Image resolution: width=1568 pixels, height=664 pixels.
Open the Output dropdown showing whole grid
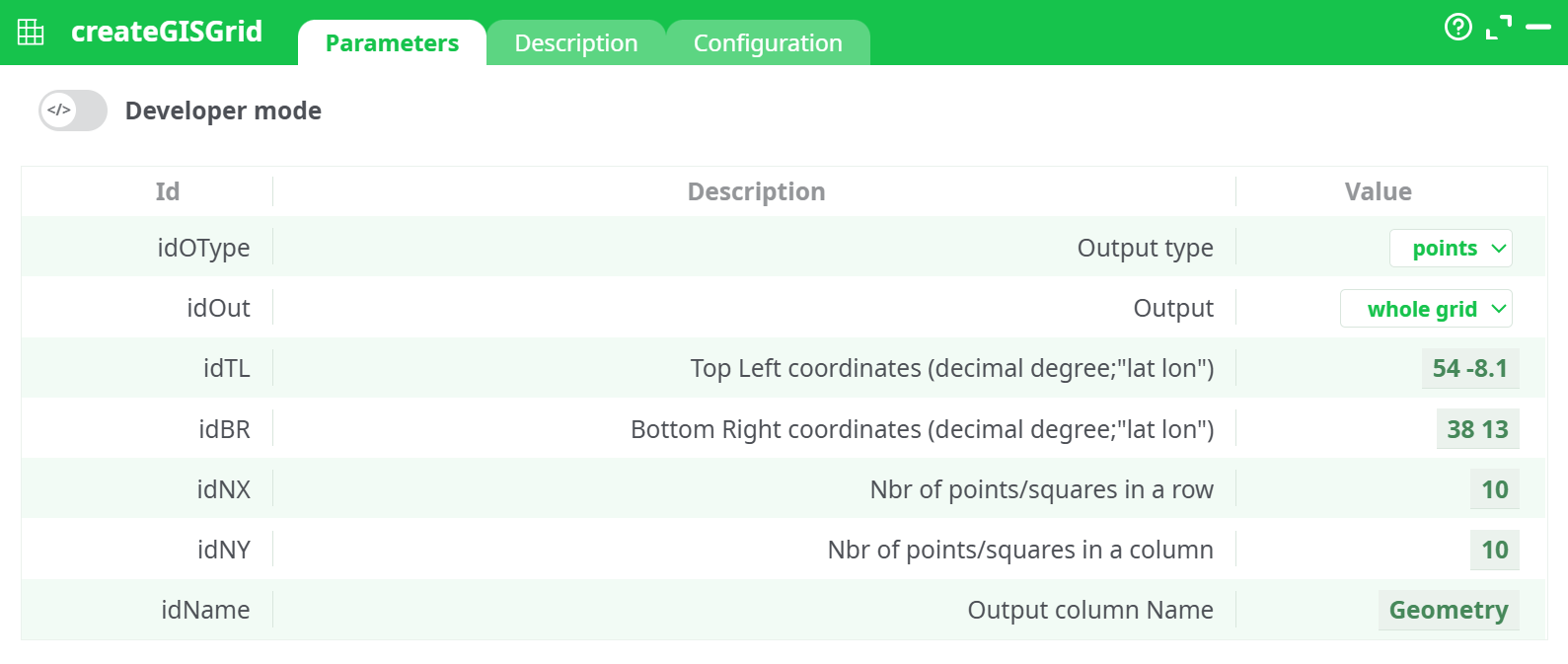click(1426, 308)
